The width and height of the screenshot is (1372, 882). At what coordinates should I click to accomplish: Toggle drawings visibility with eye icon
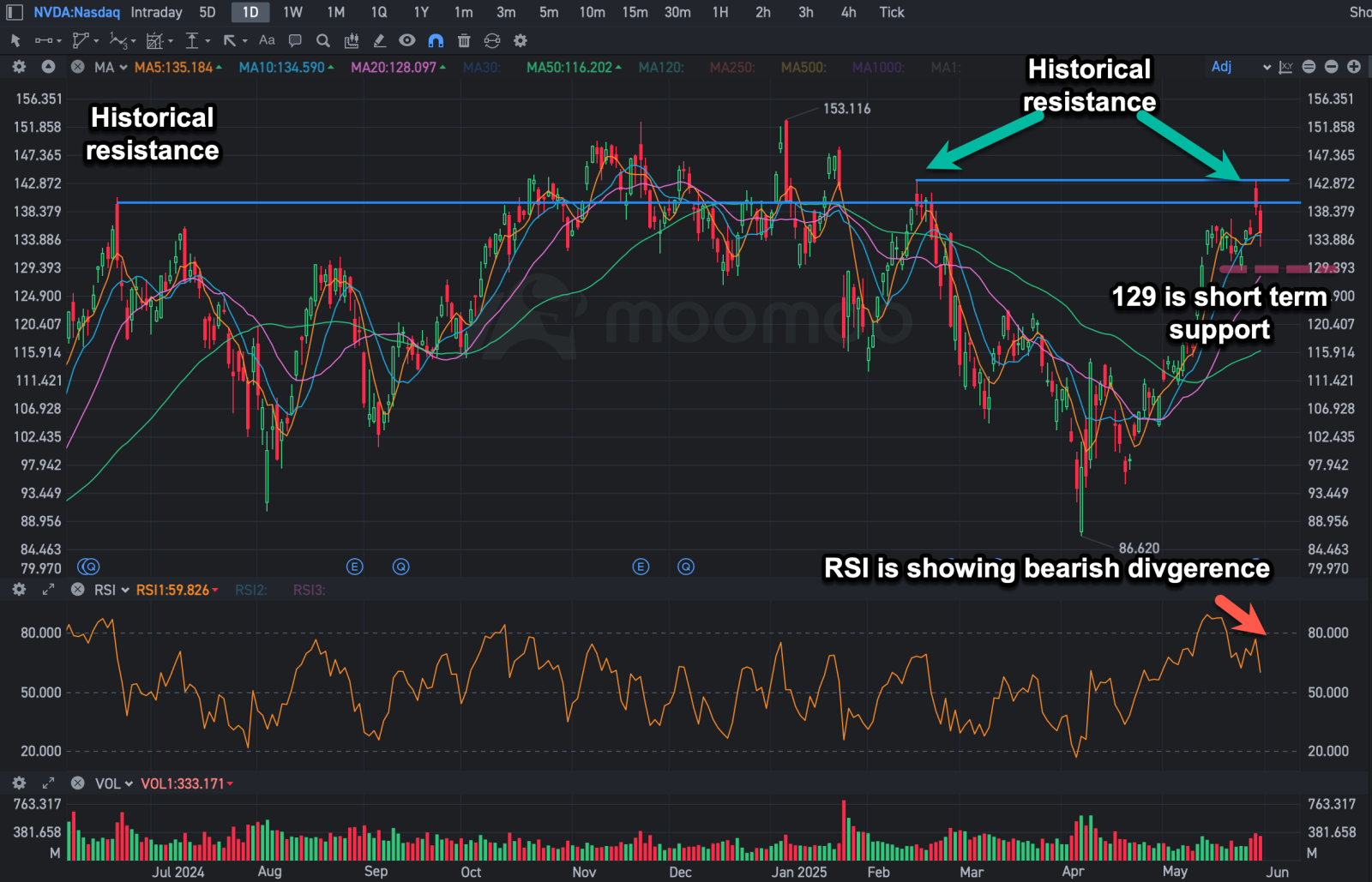[407, 40]
